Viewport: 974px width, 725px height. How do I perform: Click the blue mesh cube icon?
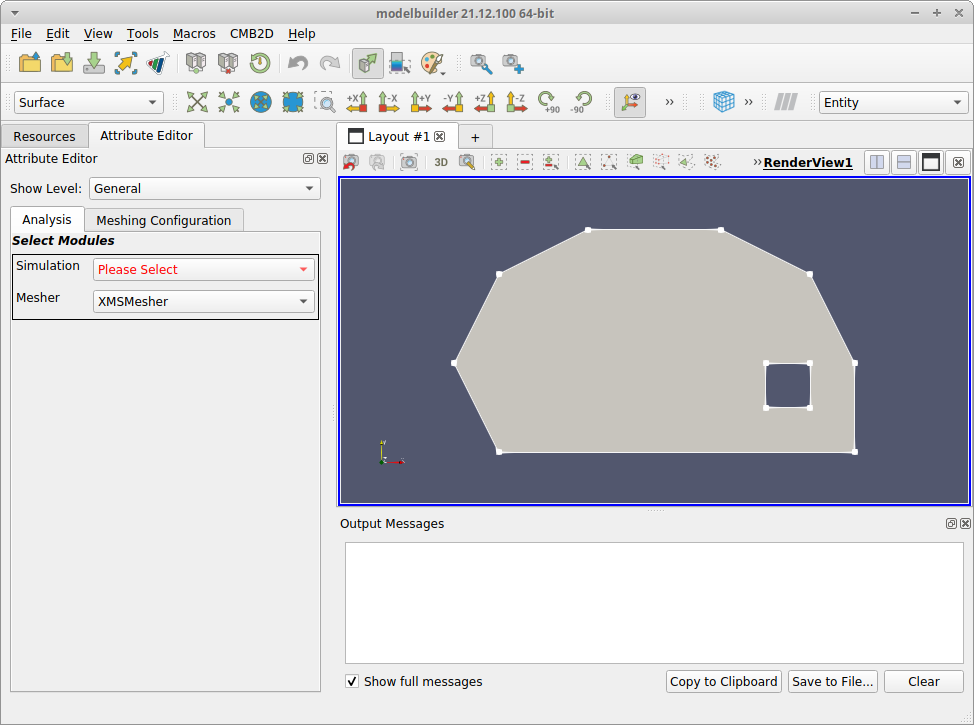(724, 101)
